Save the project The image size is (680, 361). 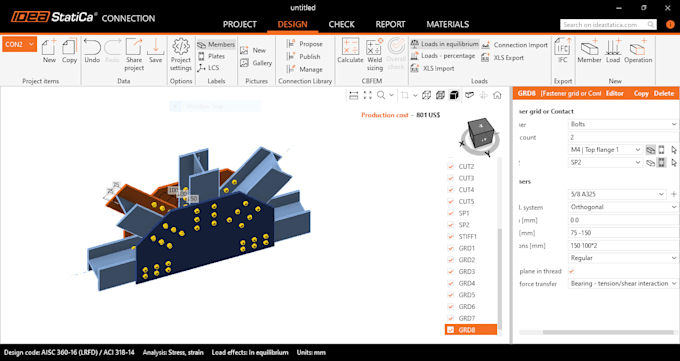point(155,51)
